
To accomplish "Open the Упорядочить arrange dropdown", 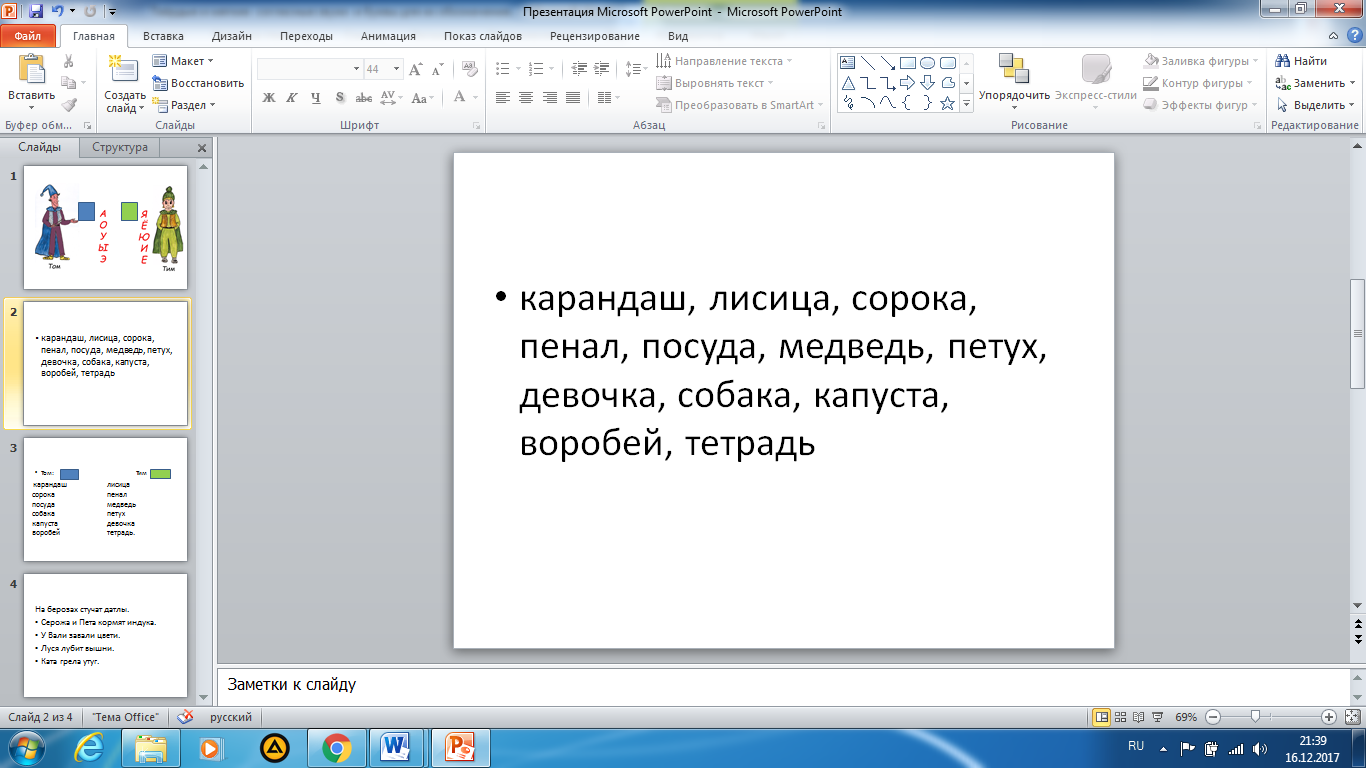I will tap(1014, 80).
